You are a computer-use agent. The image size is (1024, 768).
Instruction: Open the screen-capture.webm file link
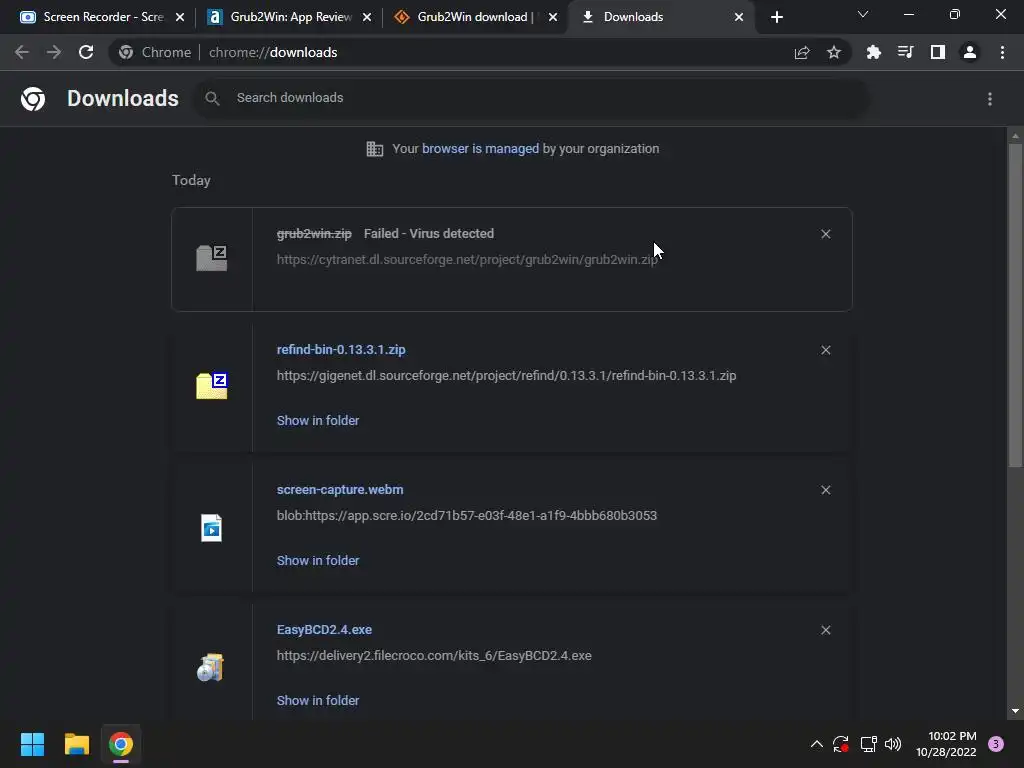(x=340, y=489)
